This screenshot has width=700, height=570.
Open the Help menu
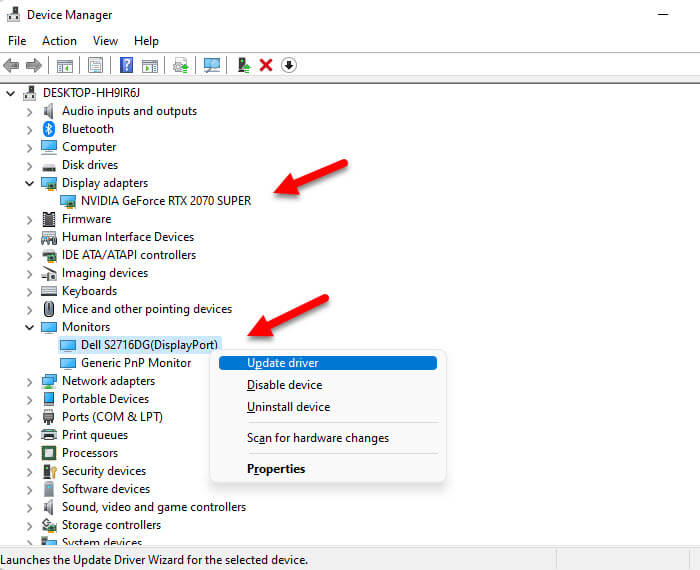[x=146, y=41]
